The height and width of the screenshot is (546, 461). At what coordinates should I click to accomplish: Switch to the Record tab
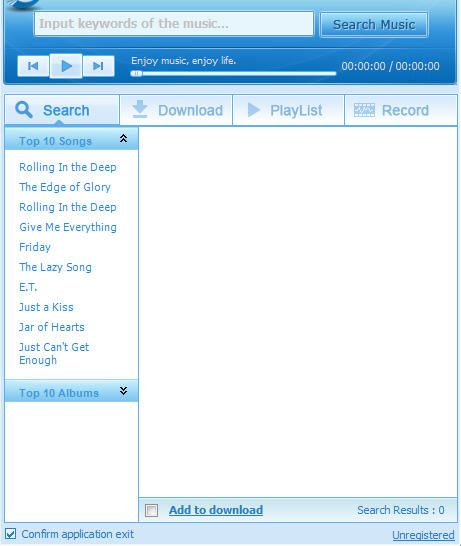click(x=401, y=110)
